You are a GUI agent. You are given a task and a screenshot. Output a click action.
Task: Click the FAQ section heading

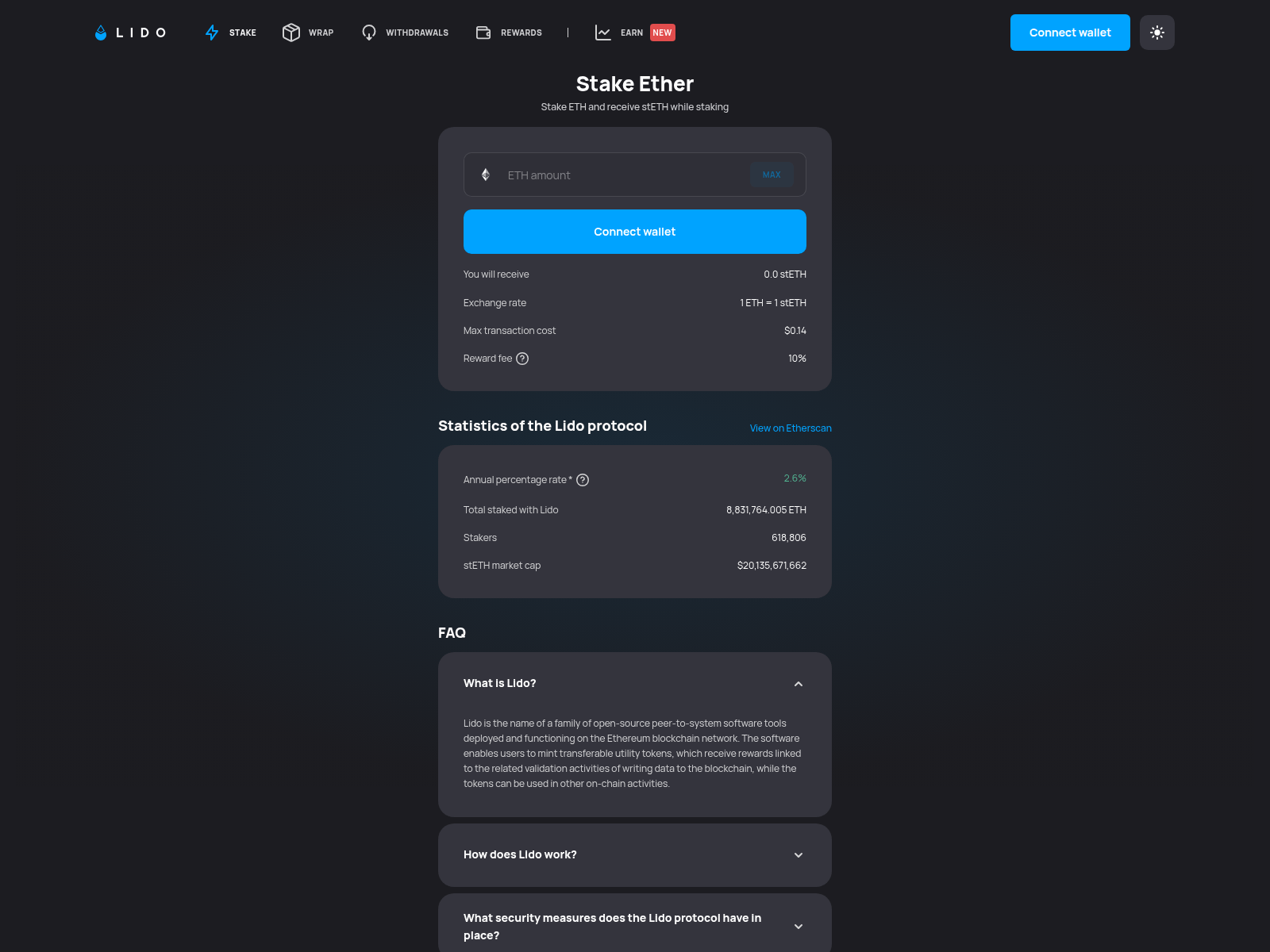pos(452,633)
